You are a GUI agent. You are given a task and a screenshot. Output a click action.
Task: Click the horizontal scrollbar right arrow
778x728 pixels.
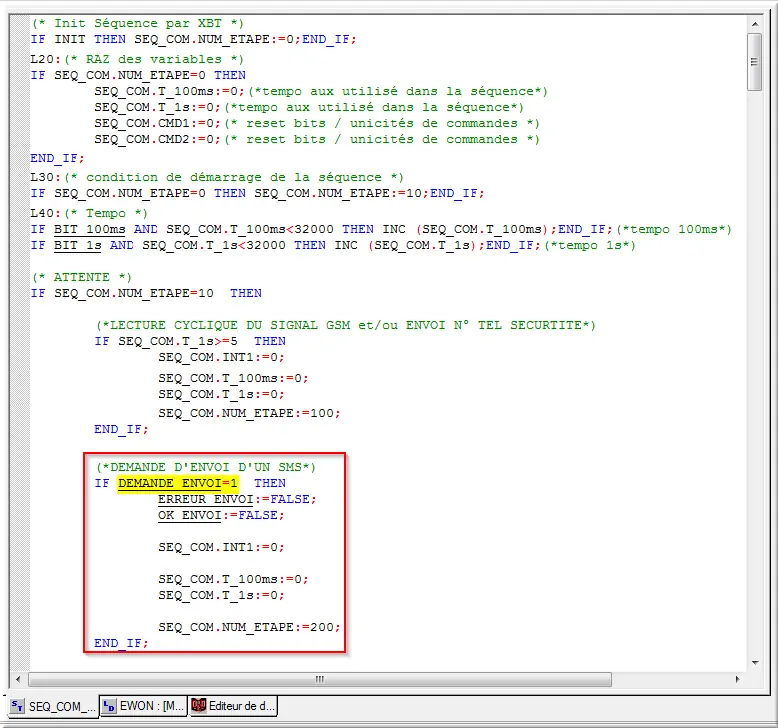coord(737,679)
